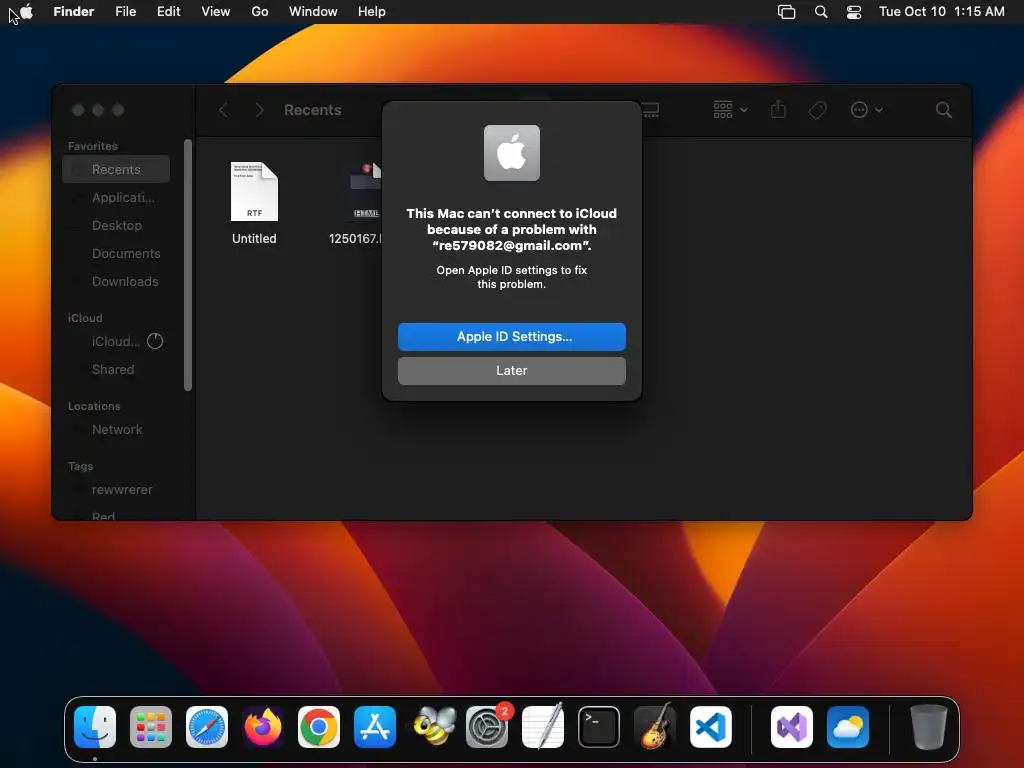
Task: Select the 1250167 HTML file
Action: tap(356, 203)
